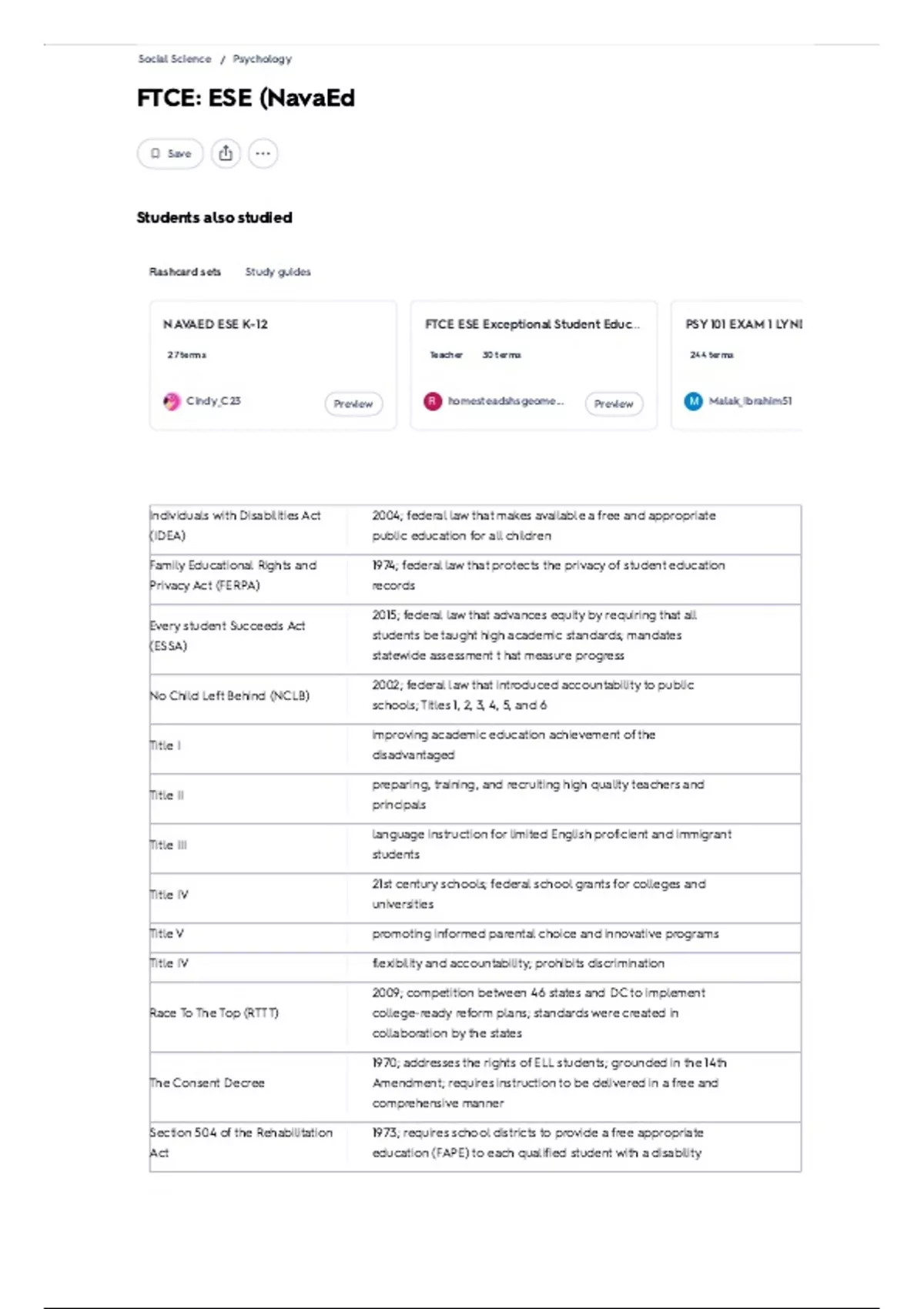
Task: Open the PSY 101 EXAM 1 set card
Action: pyautogui.click(x=737, y=365)
